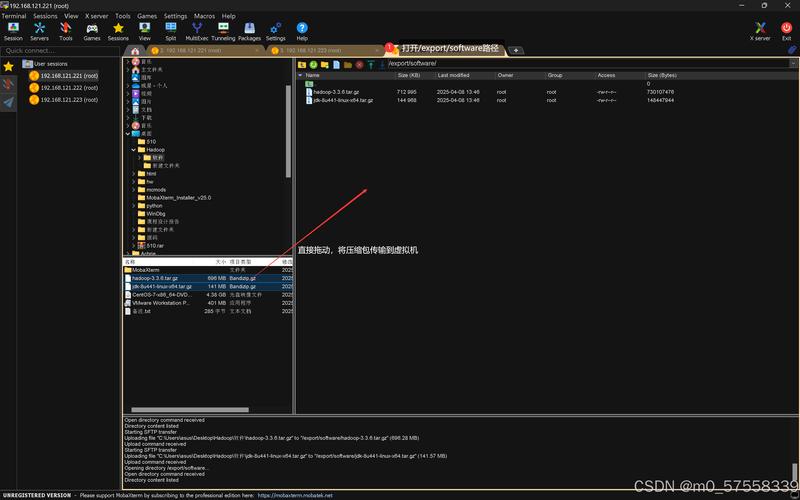
Task: Expand the 510.rar archive node
Action: point(134,245)
